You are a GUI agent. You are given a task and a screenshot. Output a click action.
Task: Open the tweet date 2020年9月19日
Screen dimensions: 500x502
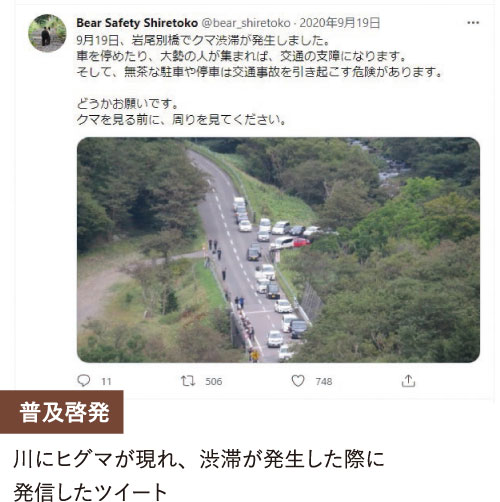(x=340, y=23)
